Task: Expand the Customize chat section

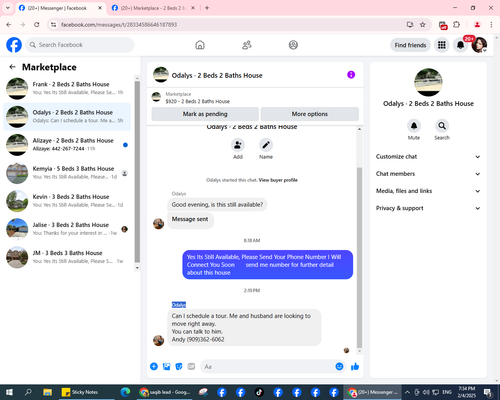Action: [428, 157]
